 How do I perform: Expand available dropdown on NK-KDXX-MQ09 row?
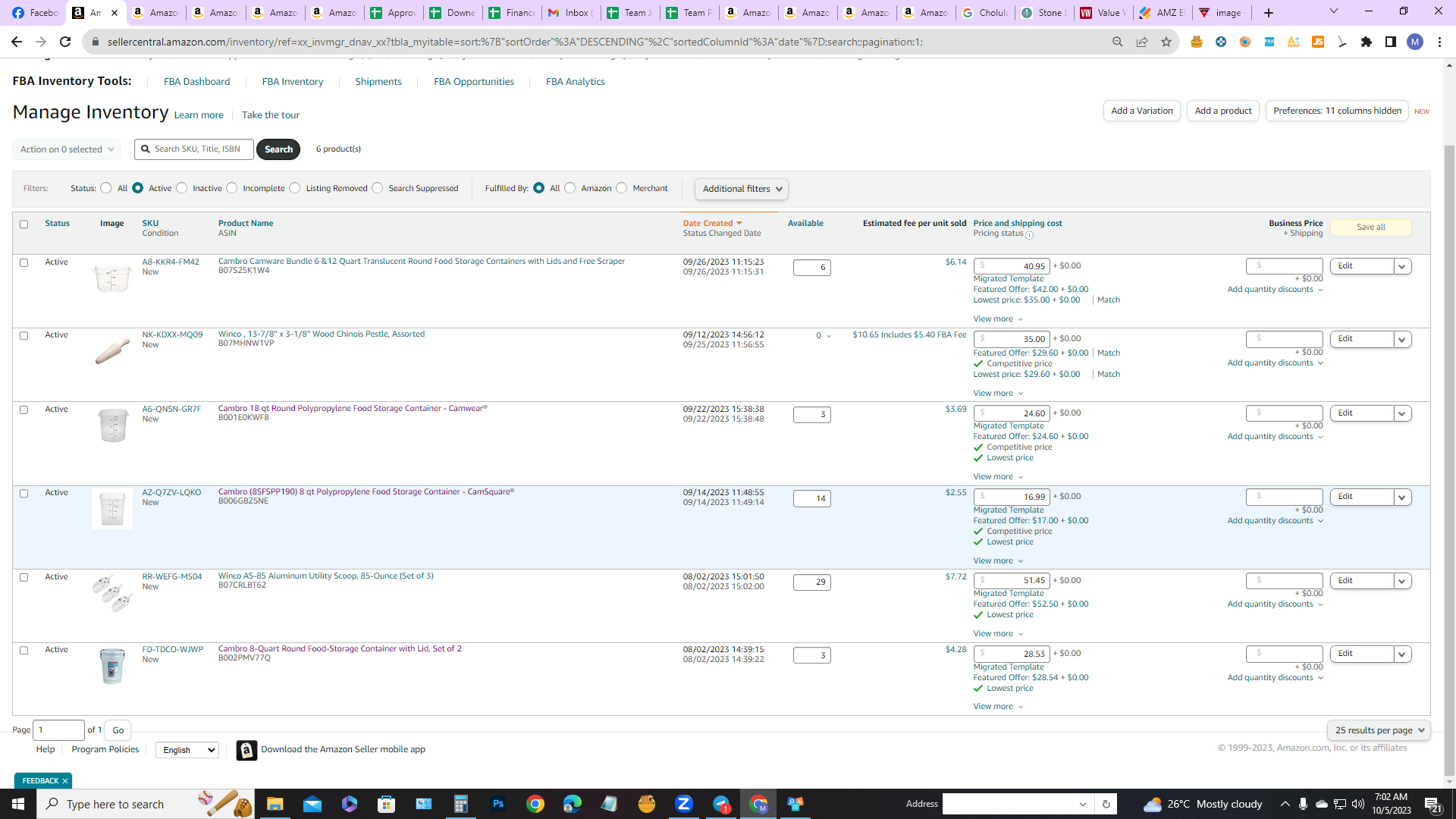(x=828, y=336)
